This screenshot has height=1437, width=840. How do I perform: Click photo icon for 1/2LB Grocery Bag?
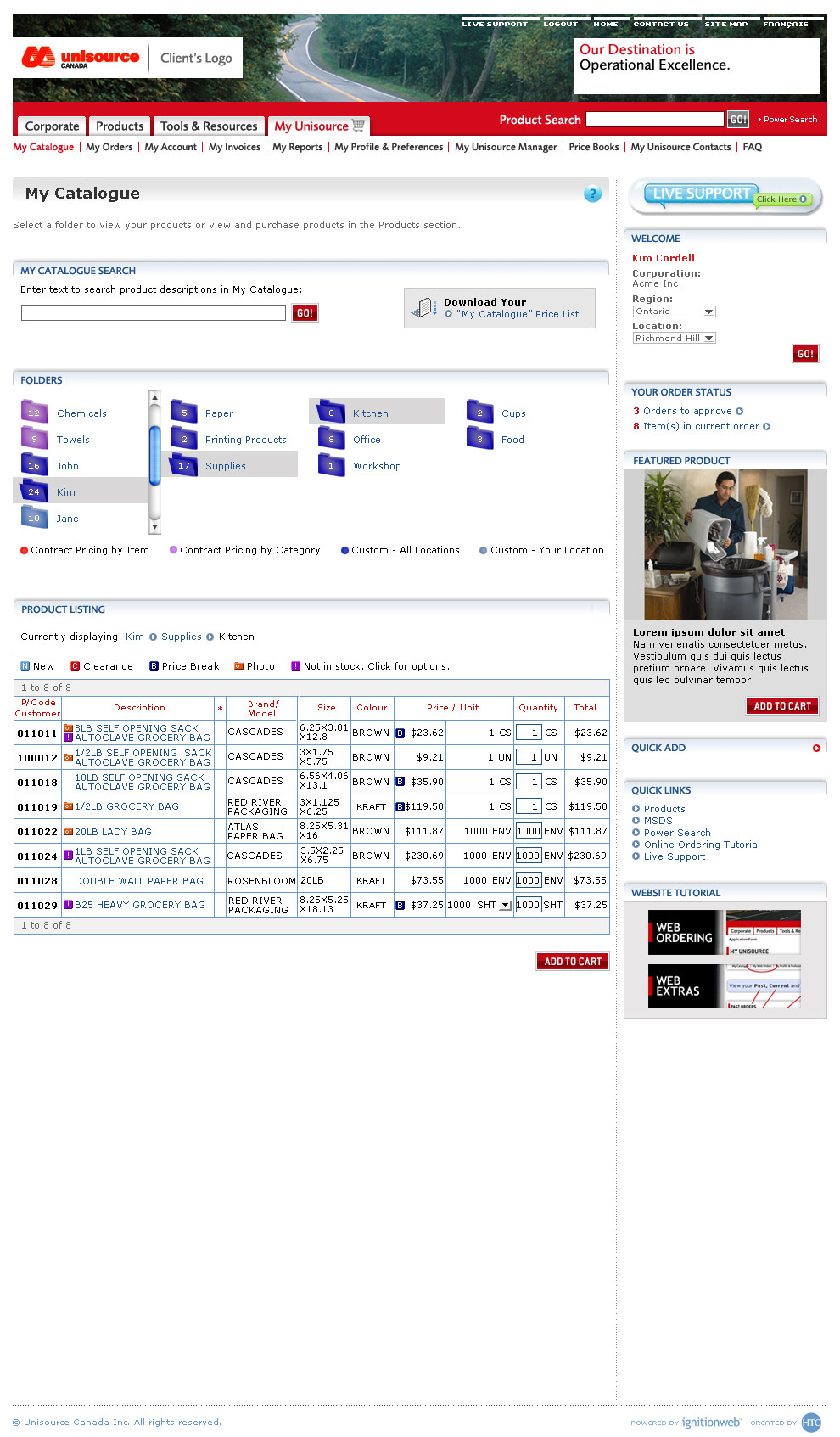click(x=68, y=806)
